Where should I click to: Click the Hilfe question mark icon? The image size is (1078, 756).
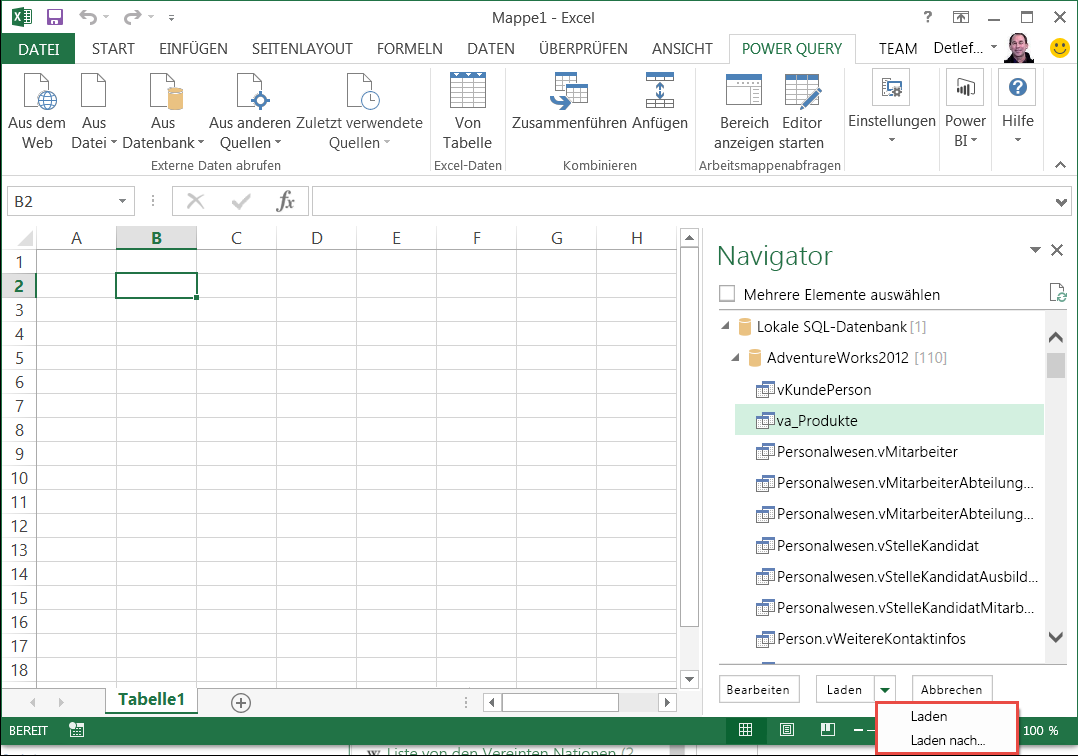tap(1018, 87)
